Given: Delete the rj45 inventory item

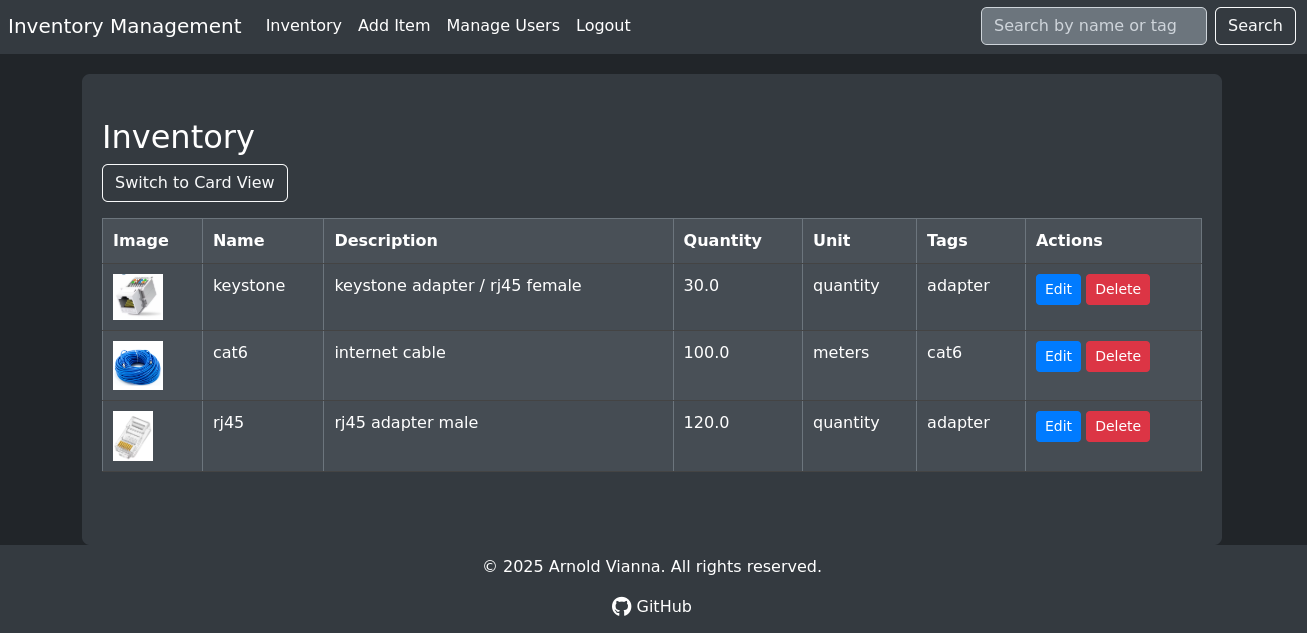Looking at the screenshot, I should 1117,426.
